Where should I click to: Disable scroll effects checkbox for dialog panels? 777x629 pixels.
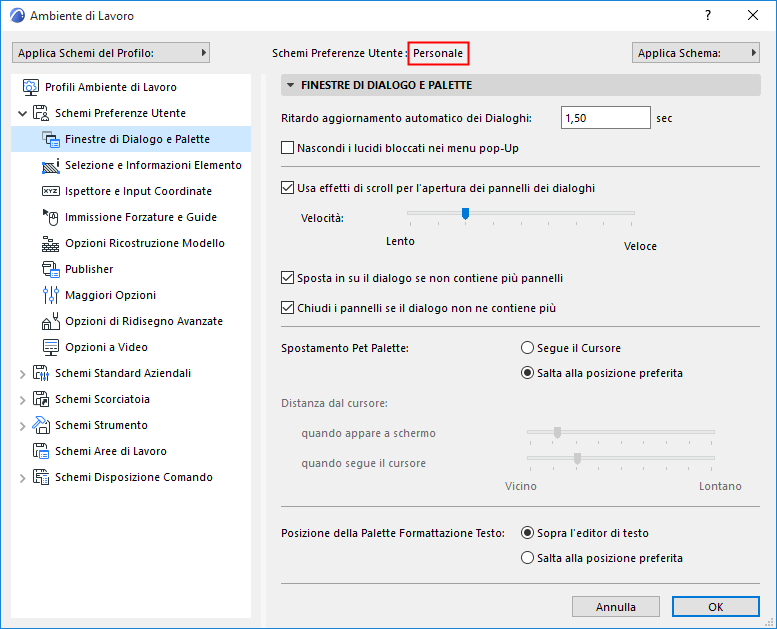(288, 187)
